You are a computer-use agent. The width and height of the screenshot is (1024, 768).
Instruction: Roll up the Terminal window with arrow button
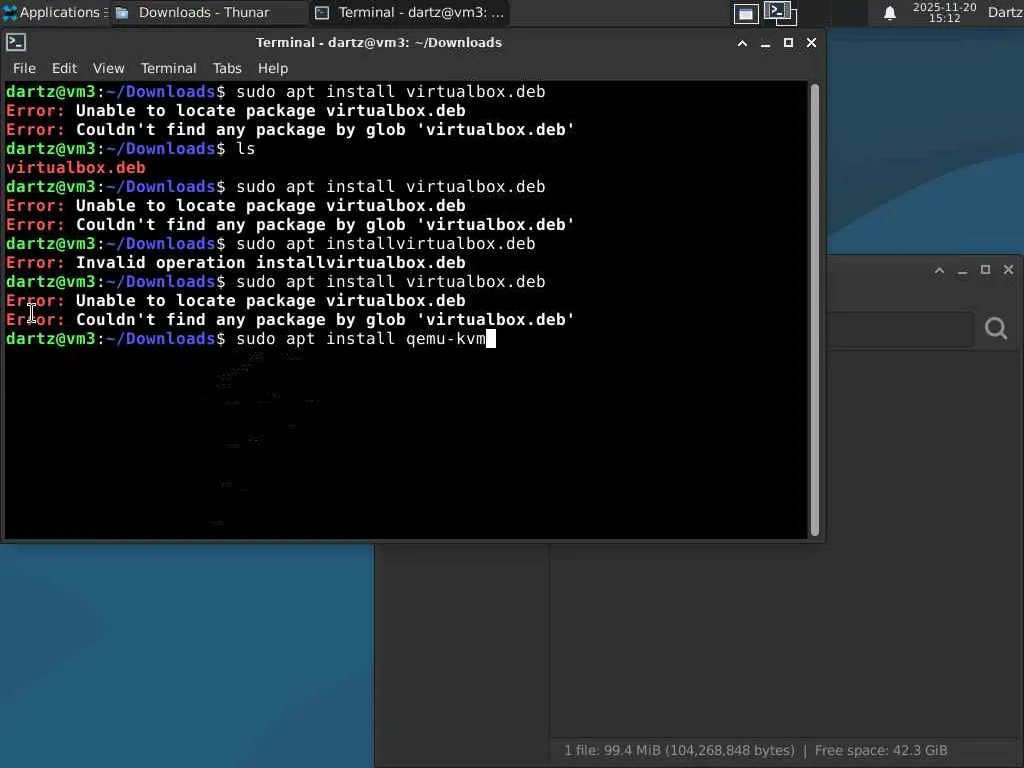pyautogui.click(x=743, y=43)
